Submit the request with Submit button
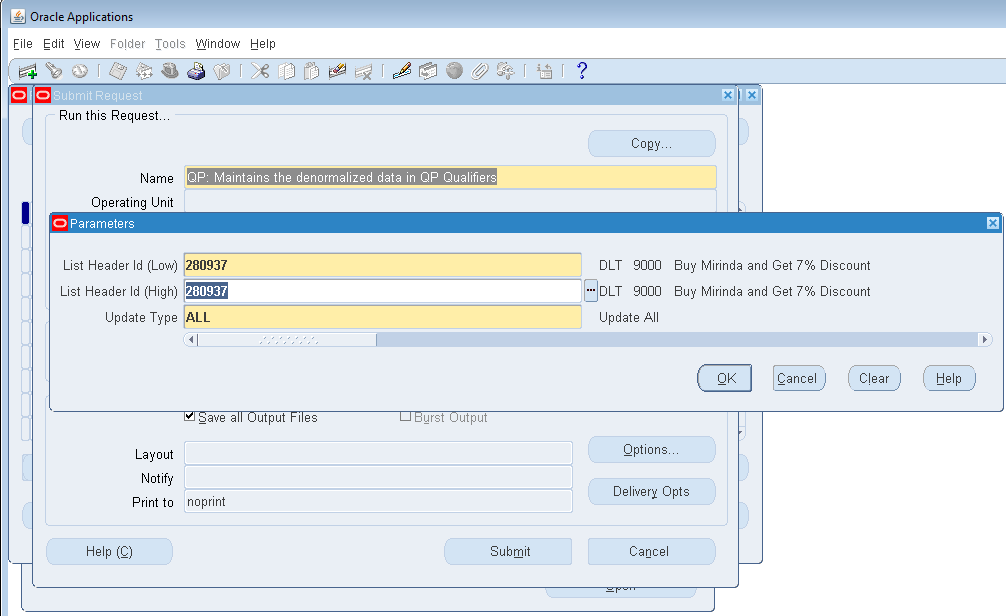This screenshot has height=616, width=1006. [x=508, y=551]
